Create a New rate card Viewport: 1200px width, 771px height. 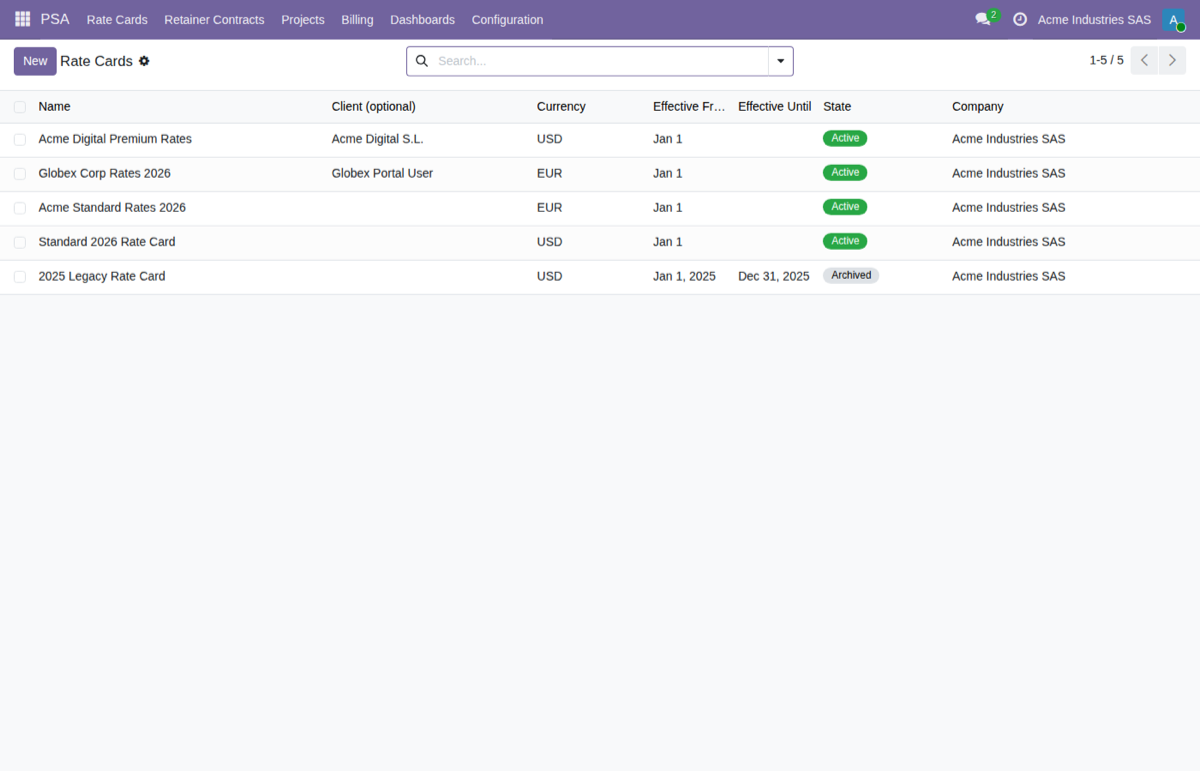35,61
